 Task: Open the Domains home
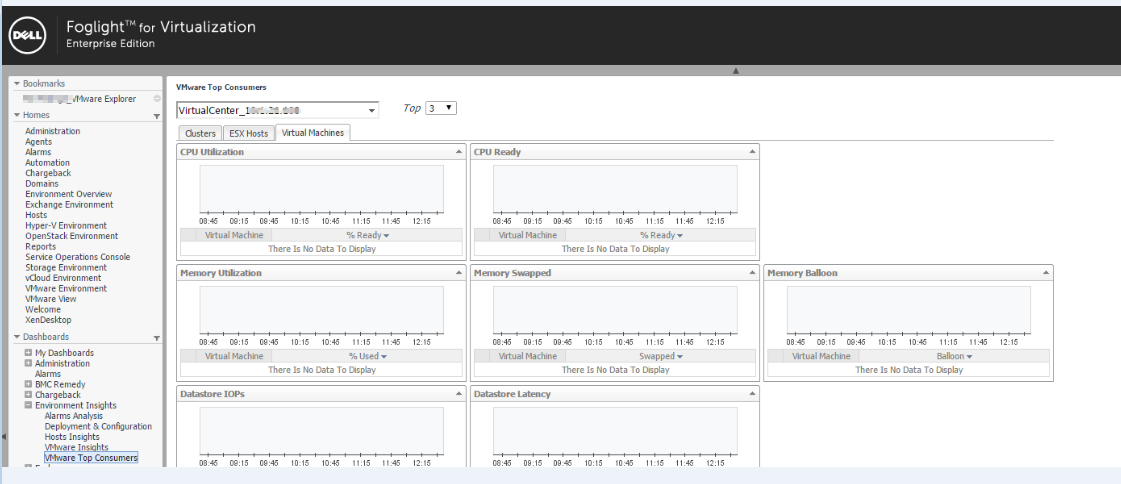(42, 184)
